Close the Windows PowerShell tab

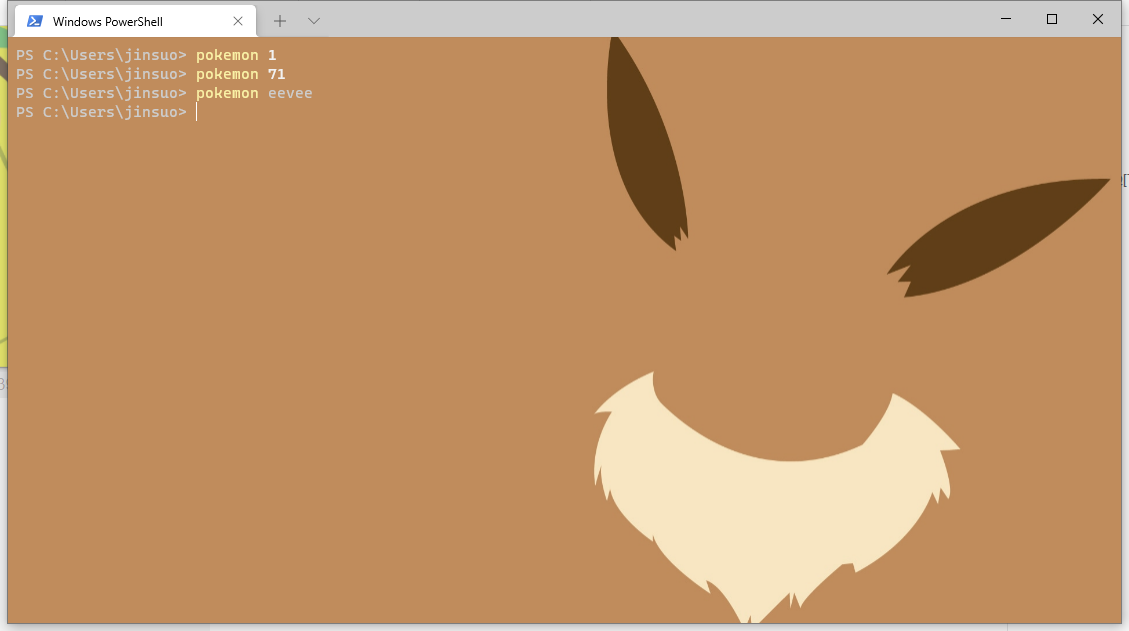pyautogui.click(x=238, y=21)
